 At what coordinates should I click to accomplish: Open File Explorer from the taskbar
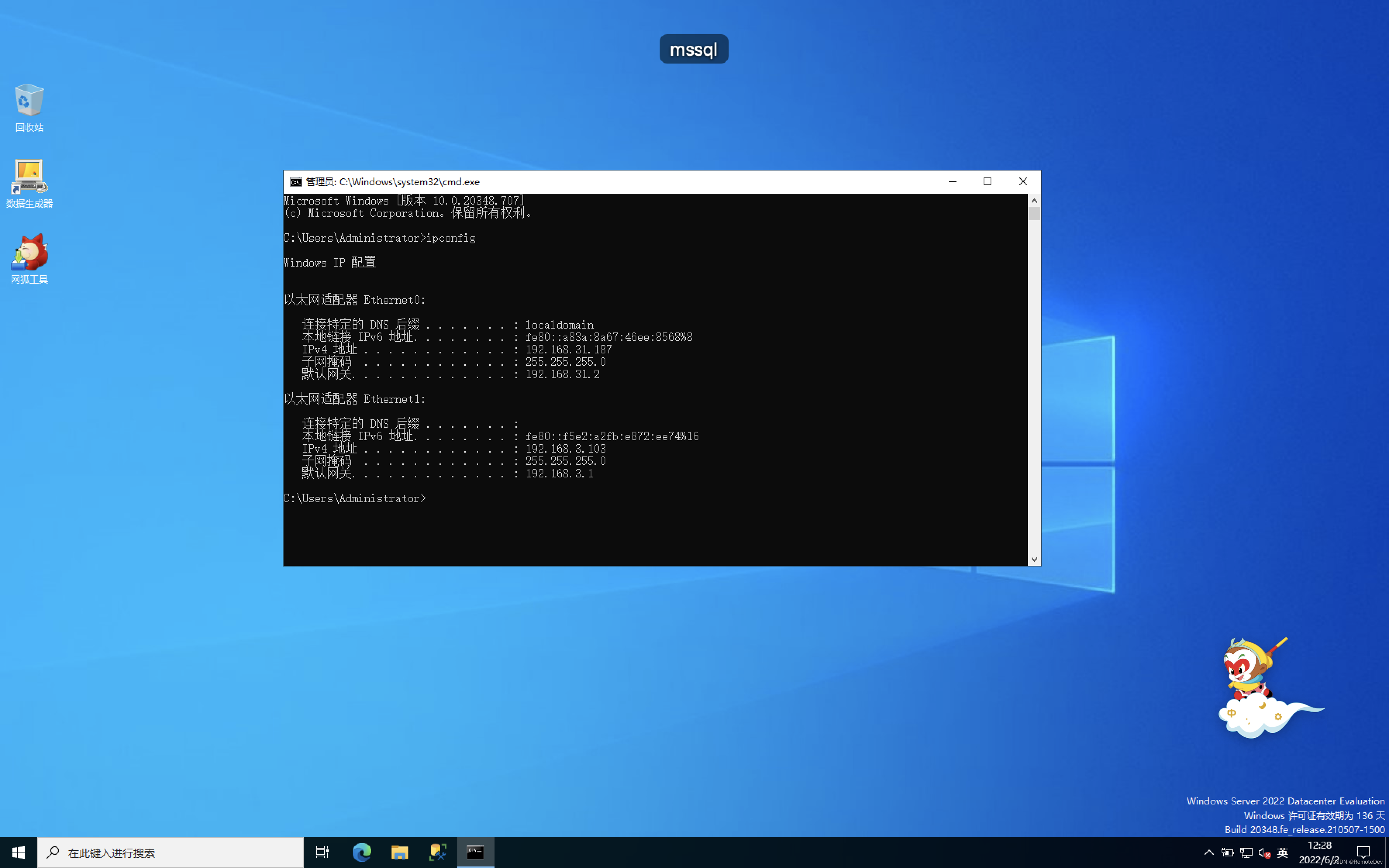click(400, 852)
